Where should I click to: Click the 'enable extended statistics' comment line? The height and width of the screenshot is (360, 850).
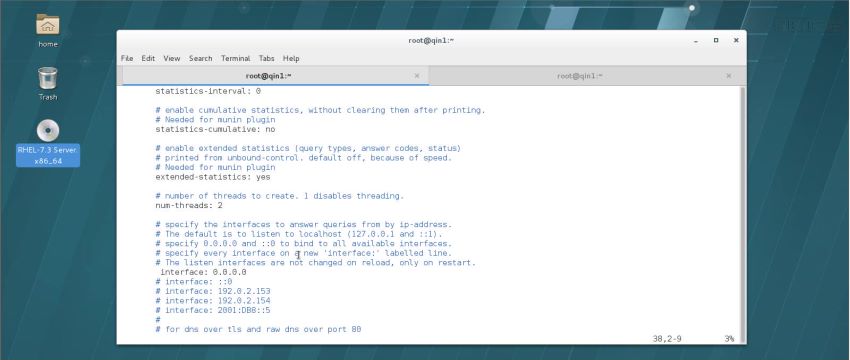(308, 148)
